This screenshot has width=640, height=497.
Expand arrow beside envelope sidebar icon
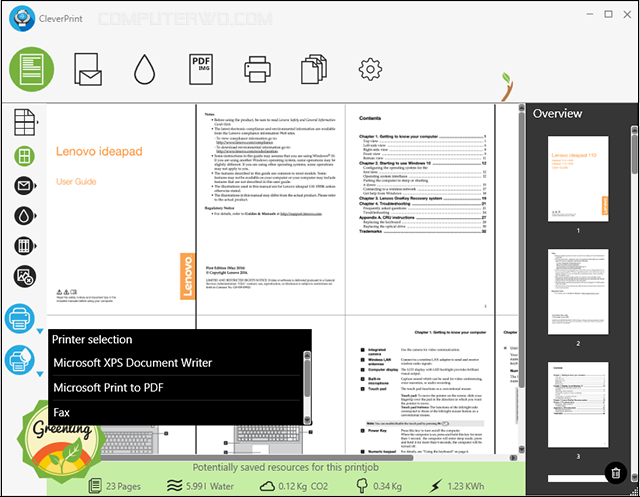tap(36, 186)
